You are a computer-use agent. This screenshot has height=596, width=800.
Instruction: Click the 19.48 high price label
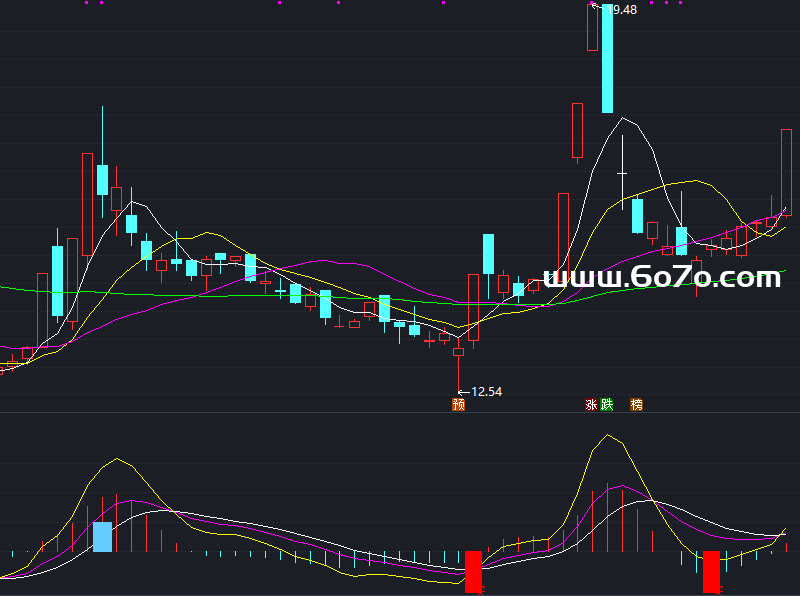622,9
